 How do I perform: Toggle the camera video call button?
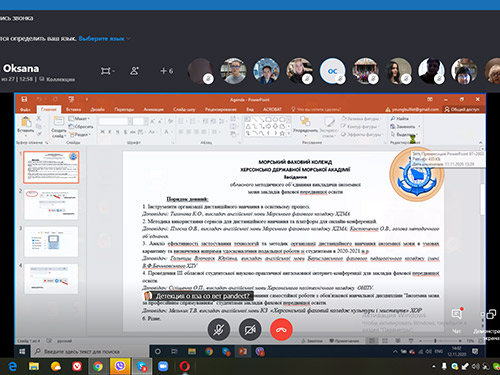tap(250, 330)
